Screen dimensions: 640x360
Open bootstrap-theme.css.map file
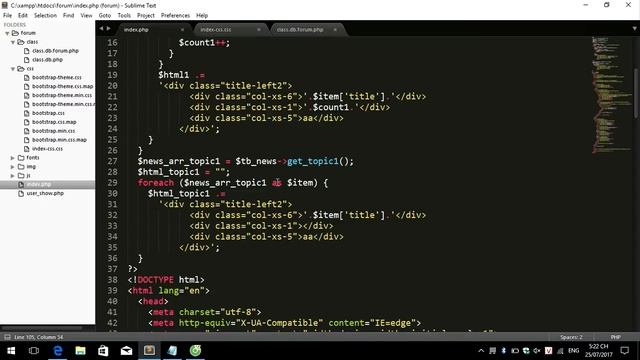coord(62,87)
